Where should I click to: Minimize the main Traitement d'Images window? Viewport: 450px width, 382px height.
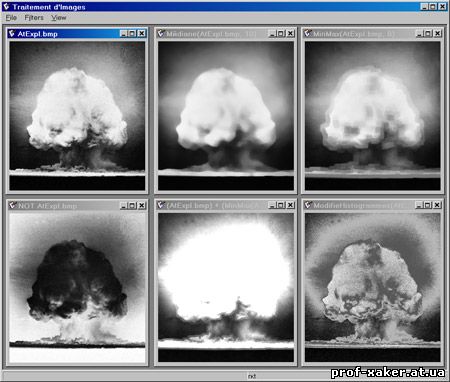coord(424,7)
